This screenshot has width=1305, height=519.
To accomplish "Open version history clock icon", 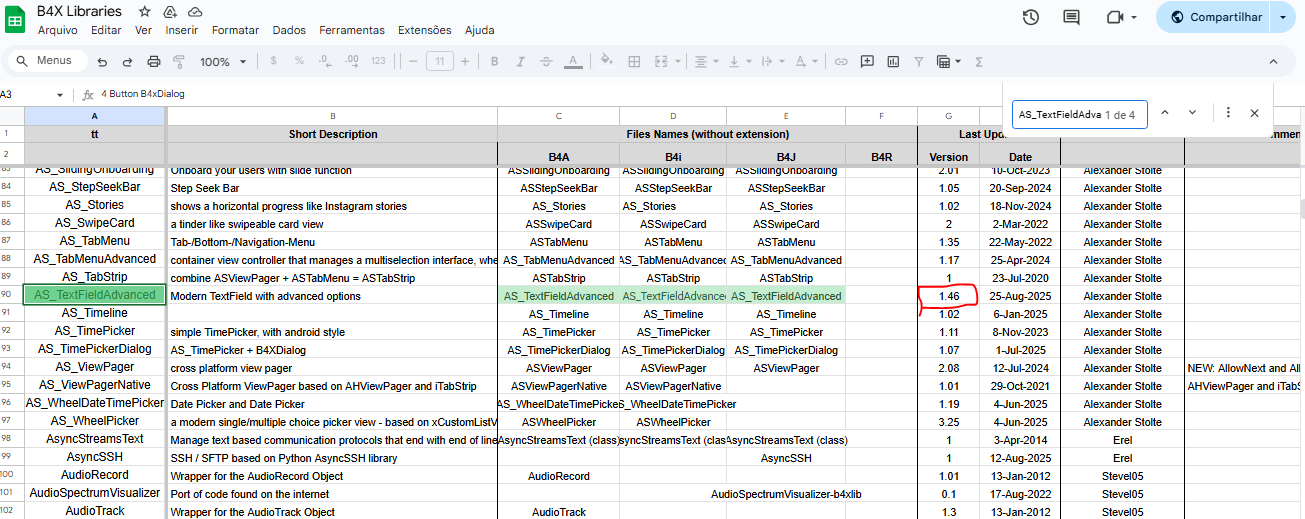I will tap(1031, 17).
